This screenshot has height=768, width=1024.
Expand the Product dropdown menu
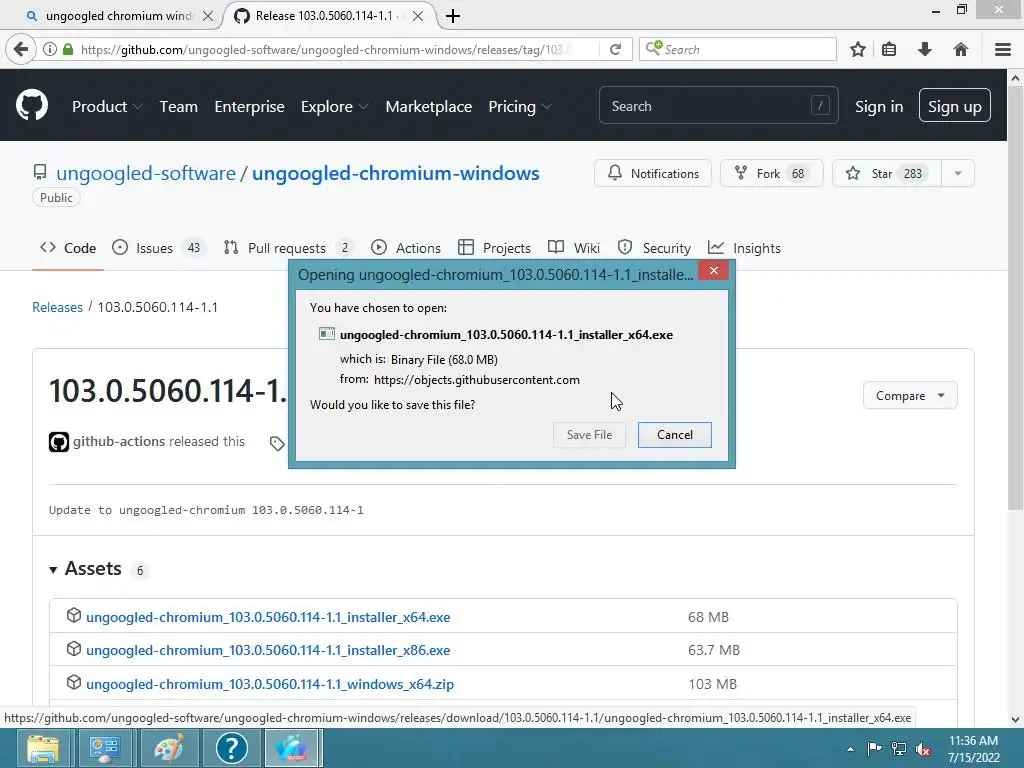pos(107,106)
